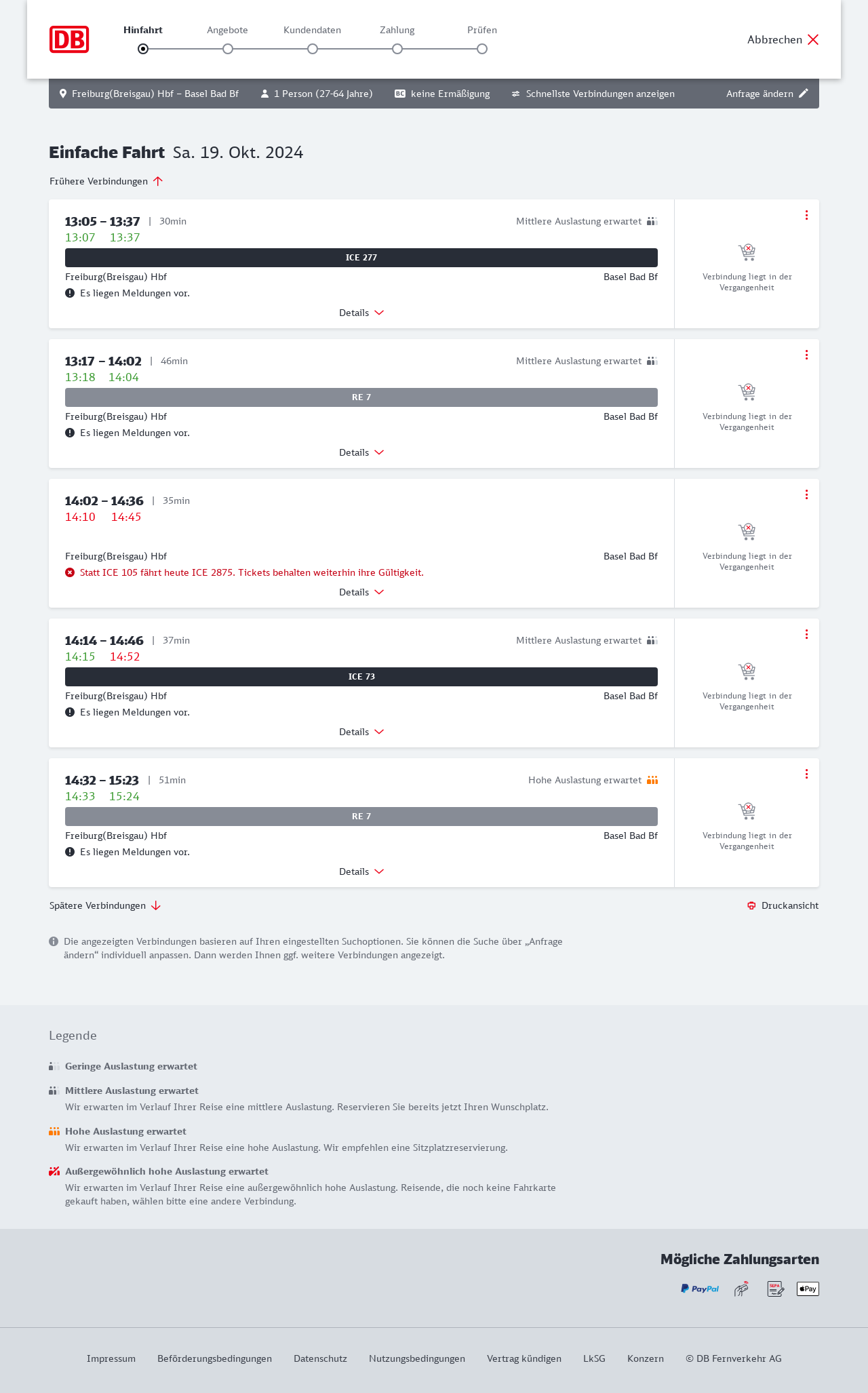Click the dark ICE 73 train bar

pos(361,677)
